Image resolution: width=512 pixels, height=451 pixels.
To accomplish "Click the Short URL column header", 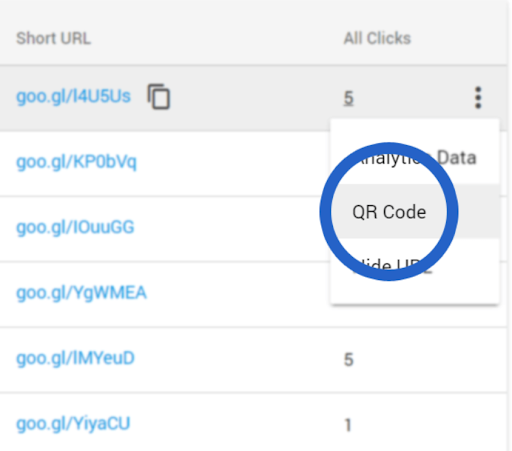I will (53, 38).
